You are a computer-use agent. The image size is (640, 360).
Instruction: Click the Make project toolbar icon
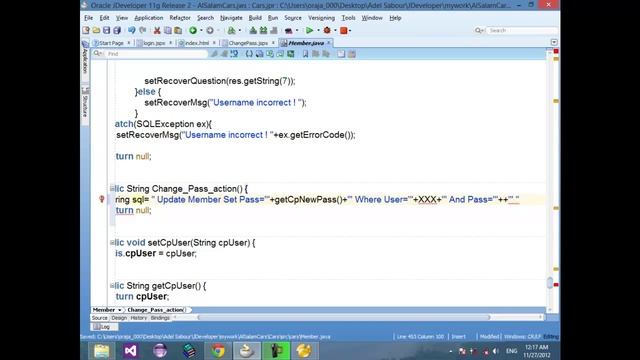pyautogui.click(x=253, y=30)
